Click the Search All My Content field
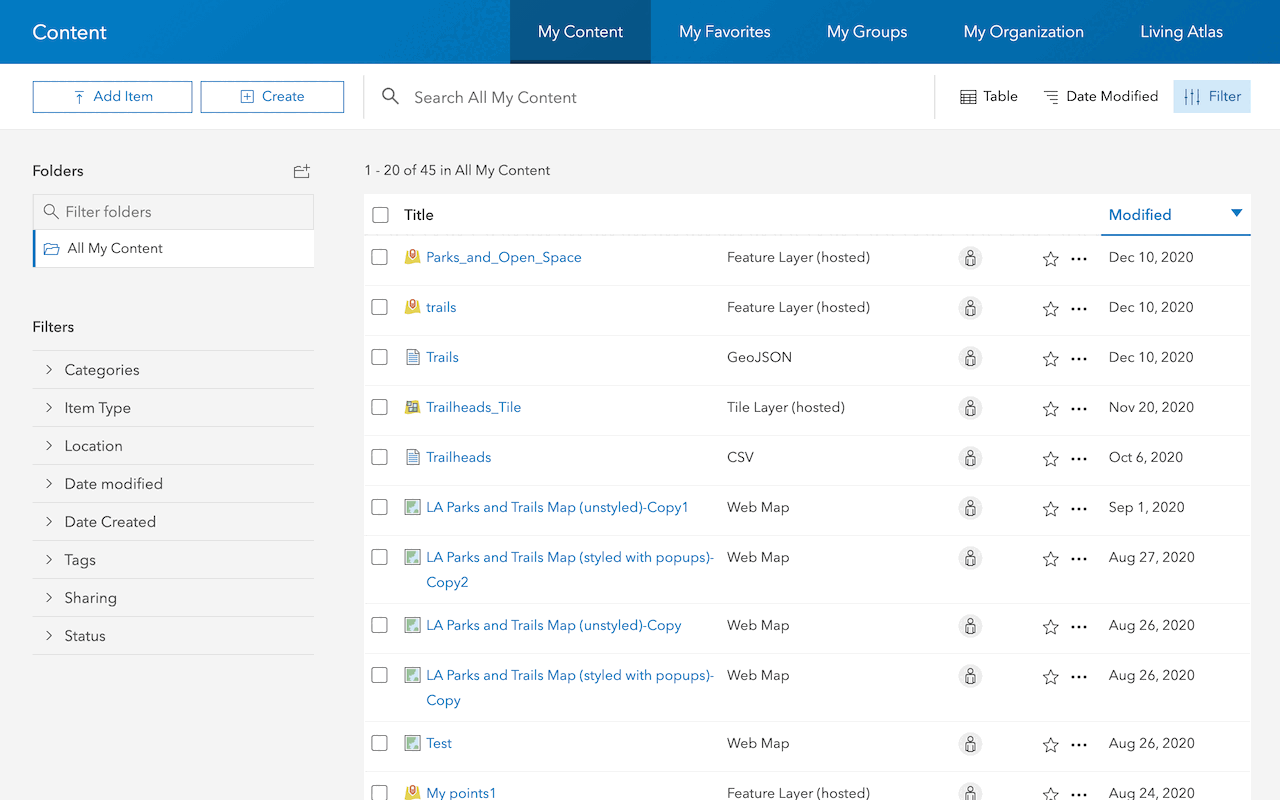This screenshot has height=800, width=1280. tap(650, 97)
